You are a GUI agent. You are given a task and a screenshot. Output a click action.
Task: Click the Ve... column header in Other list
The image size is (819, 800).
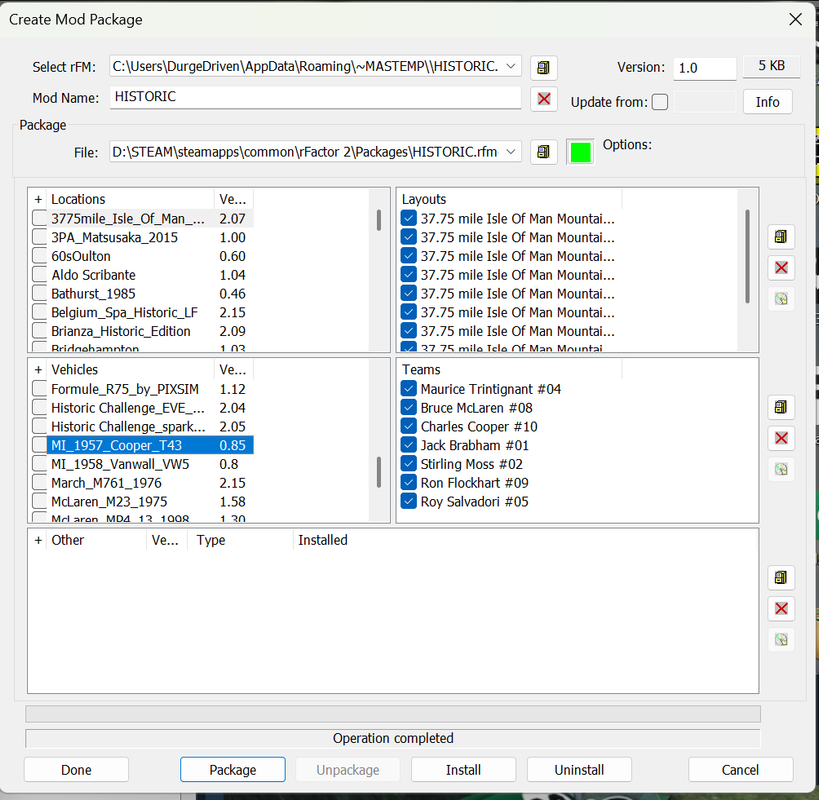point(166,540)
